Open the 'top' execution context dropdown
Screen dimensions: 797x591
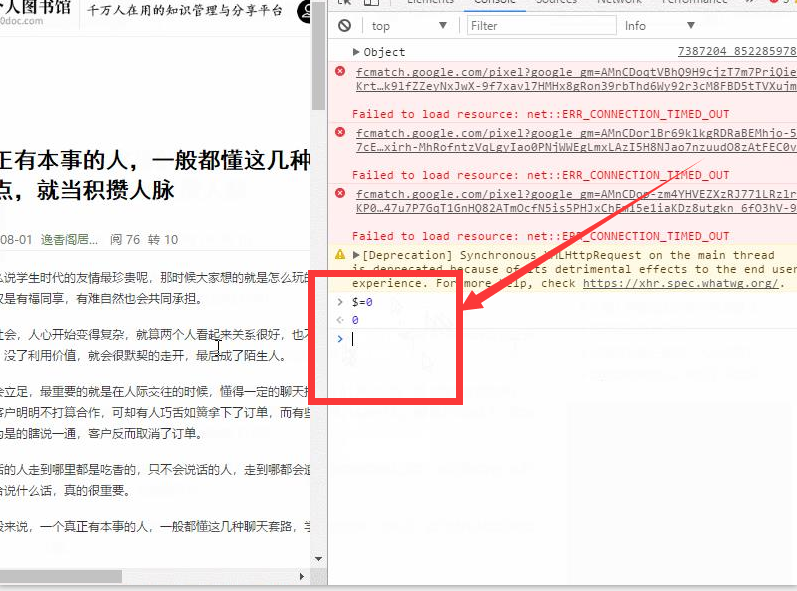pos(409,26)
